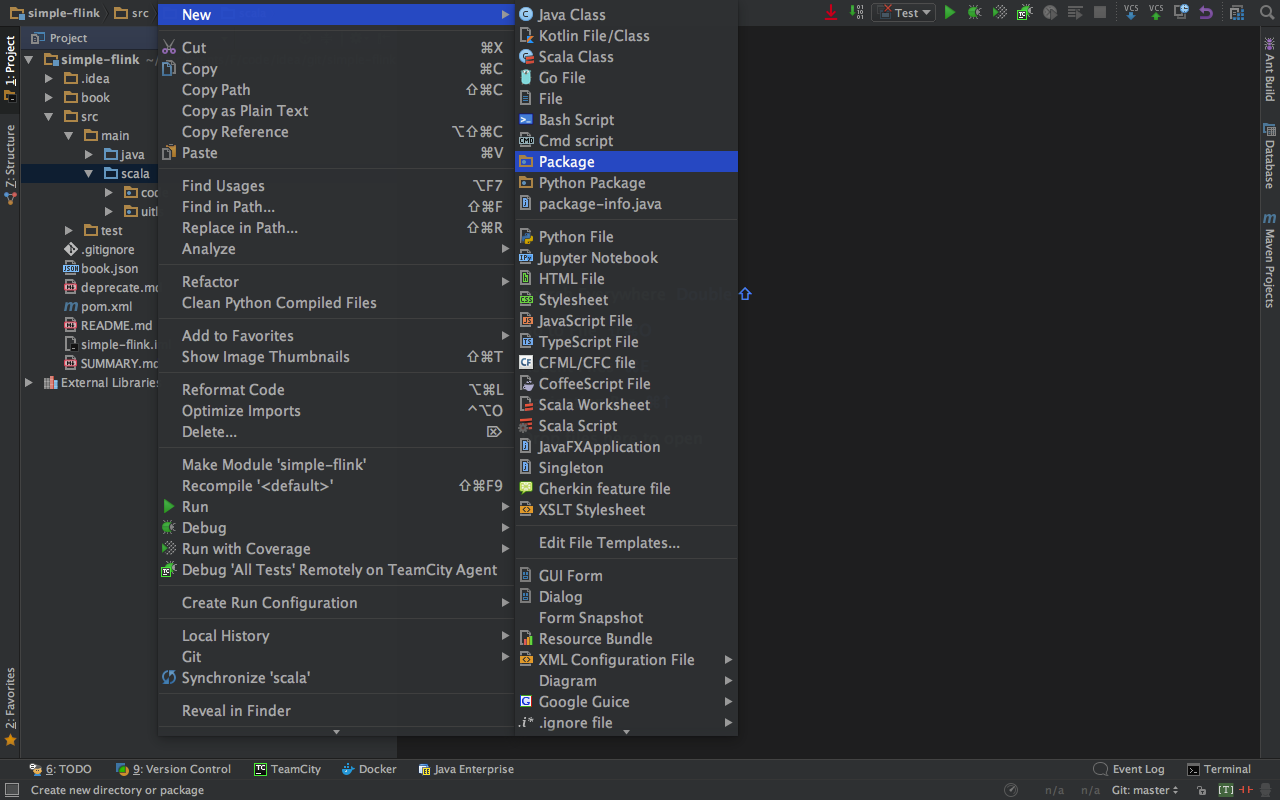Open the Terminal tool window button
The width and height of the screenshot is (1280, 801).
coord(1219,769)
